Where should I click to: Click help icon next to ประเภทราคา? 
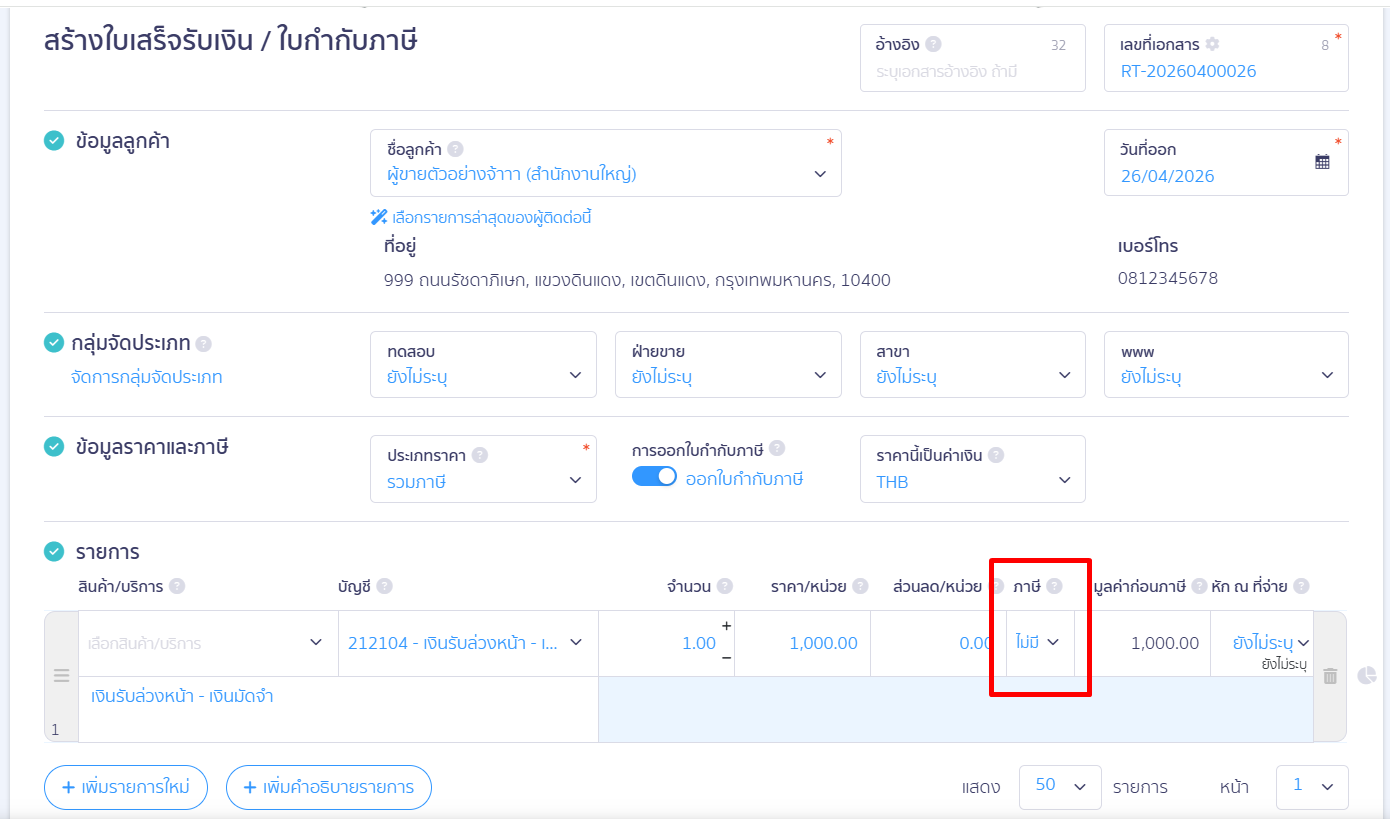click(480, 455)
